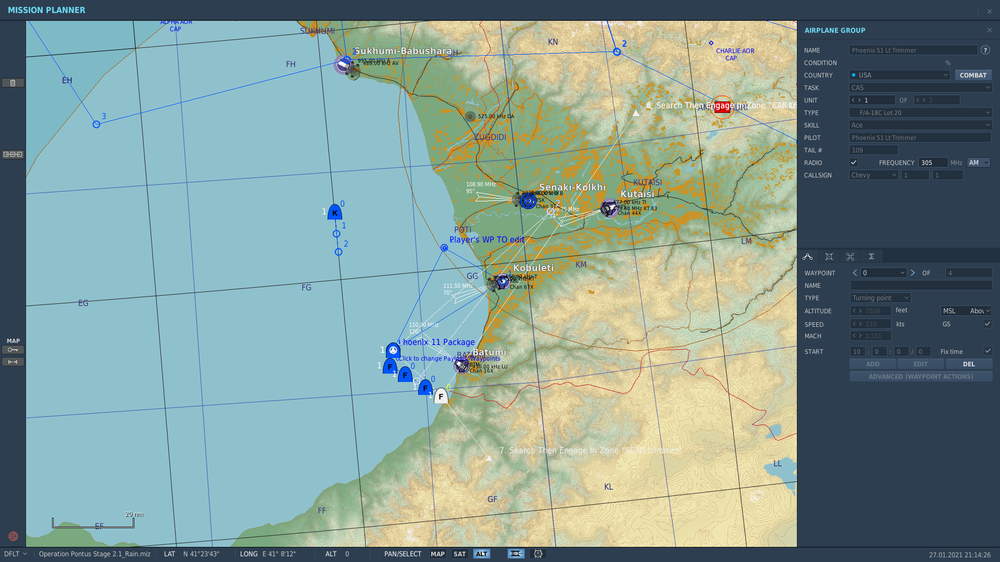Click the SPEED stepper showing 210
Viewport: 1000px width, 562px height.
870,324
